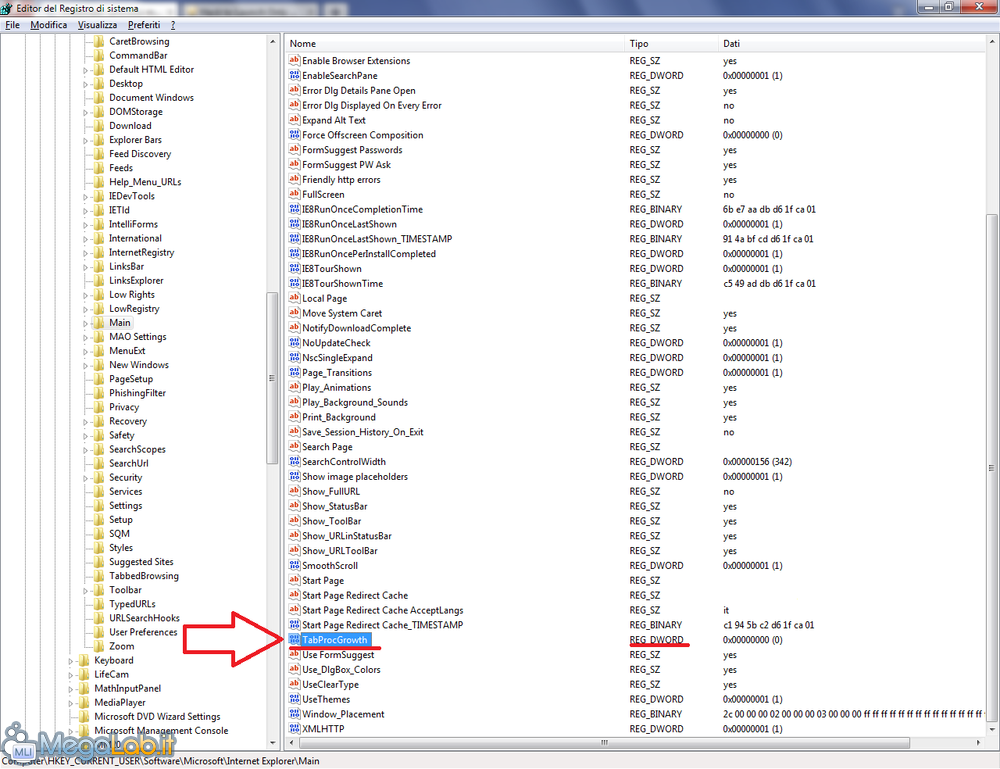
Task: Expand the Toolbar key node
Action: 85,590
